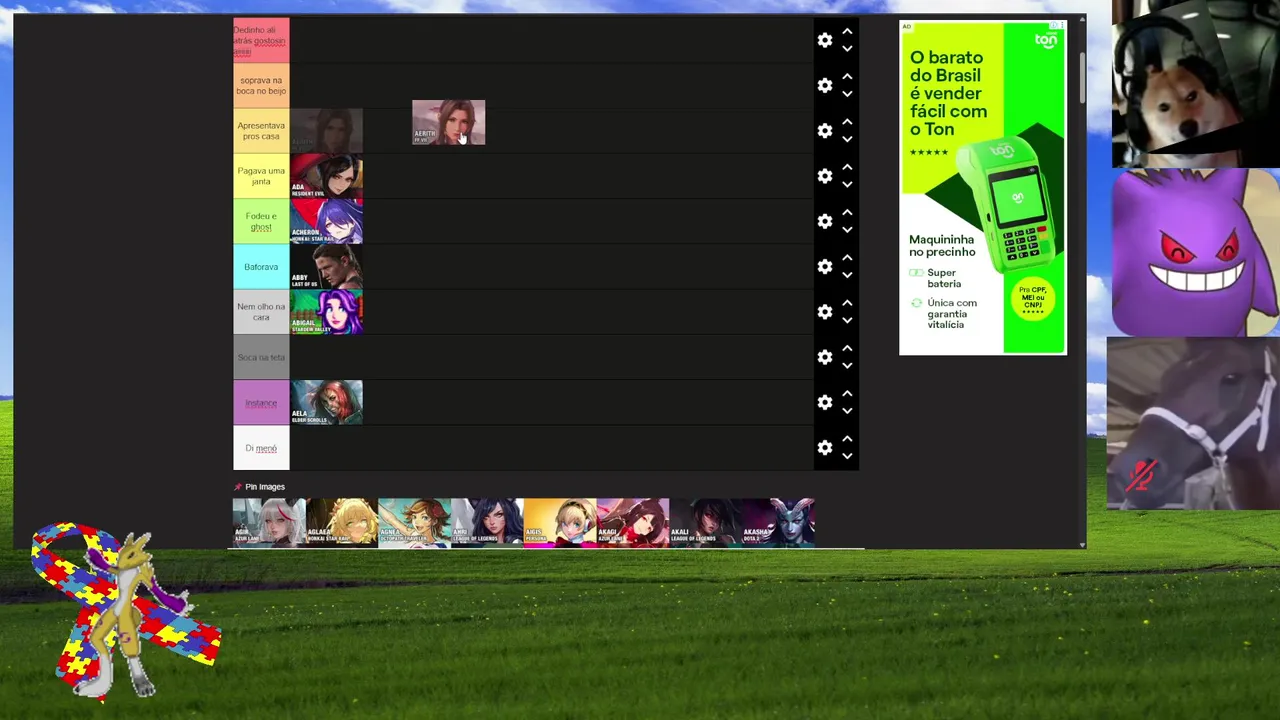
Task: Move 'Di menó' row down
Action: coord(847,457)
